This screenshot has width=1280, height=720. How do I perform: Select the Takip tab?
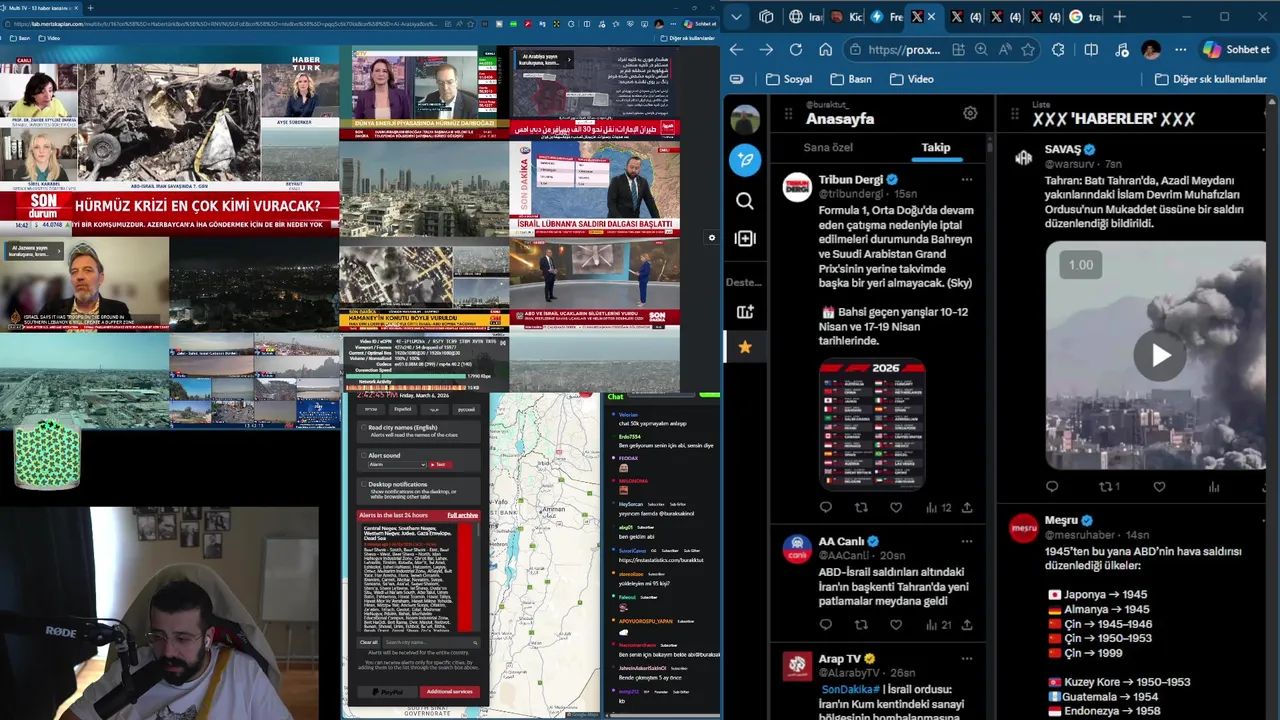tap(936, 147)
